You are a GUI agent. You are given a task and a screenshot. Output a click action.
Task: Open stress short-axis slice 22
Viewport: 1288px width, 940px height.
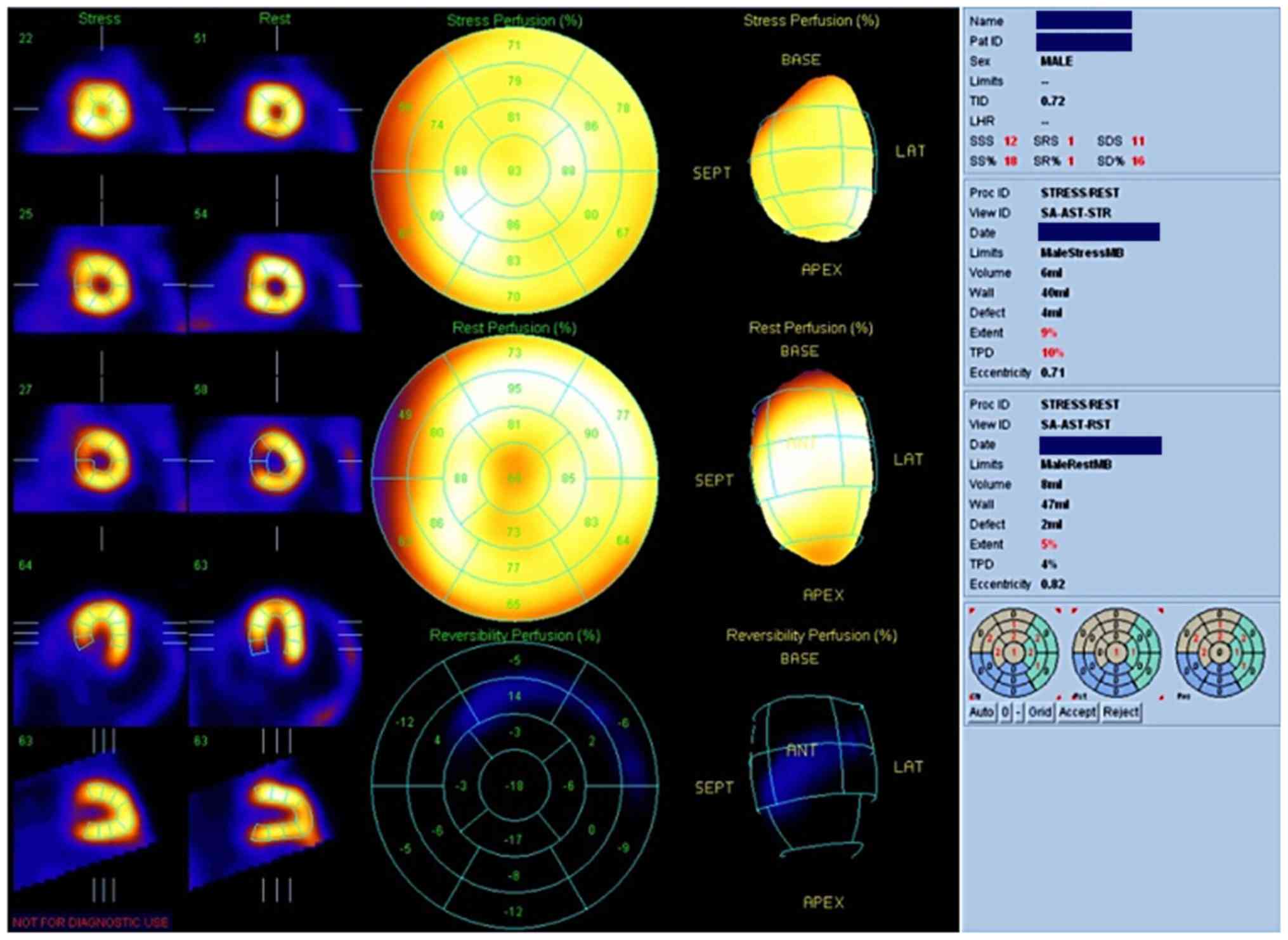click(100, 109)
